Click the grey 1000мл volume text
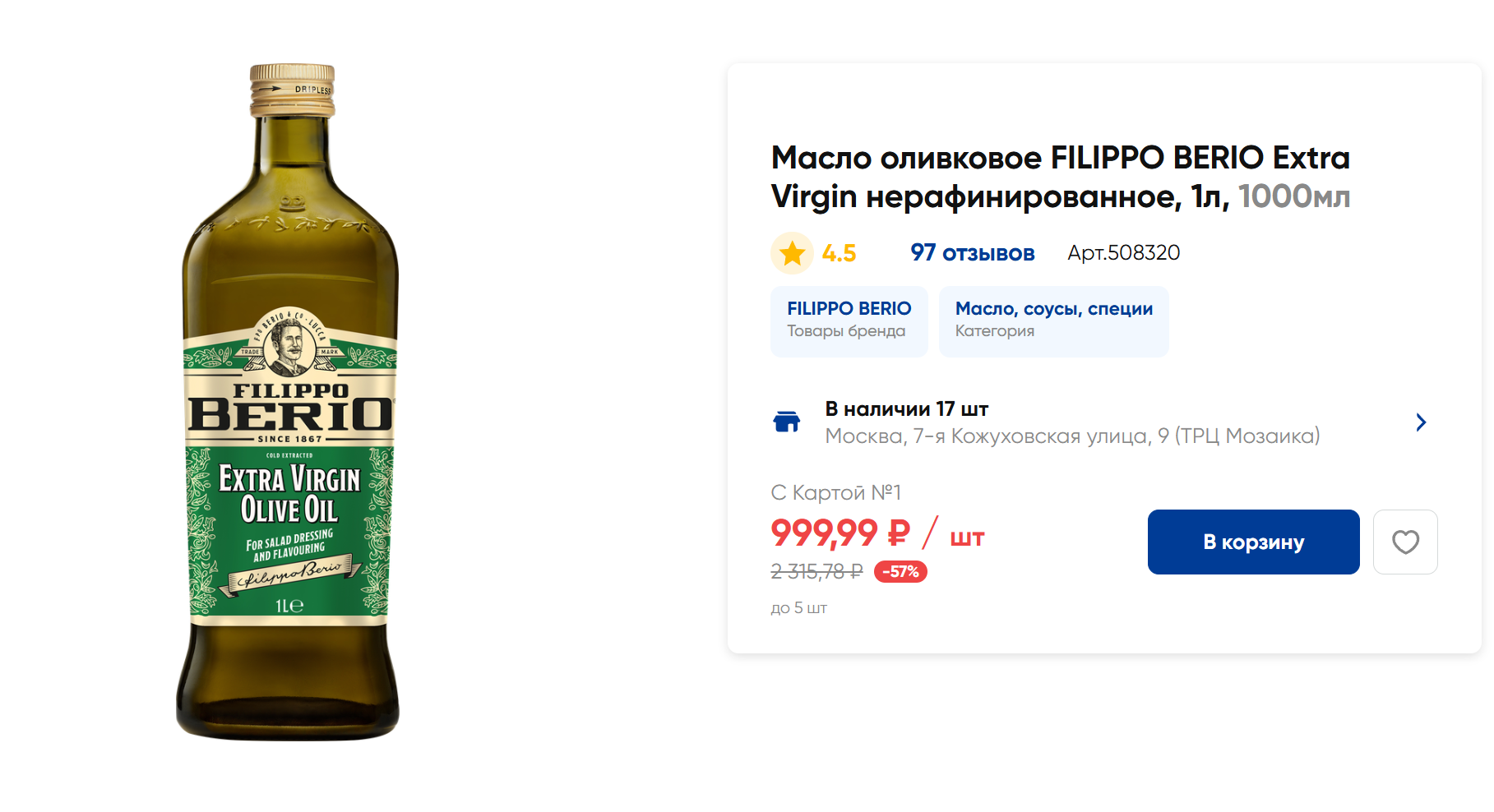The width and height of the screenshot is (1494, 812). click(1294, 197)
